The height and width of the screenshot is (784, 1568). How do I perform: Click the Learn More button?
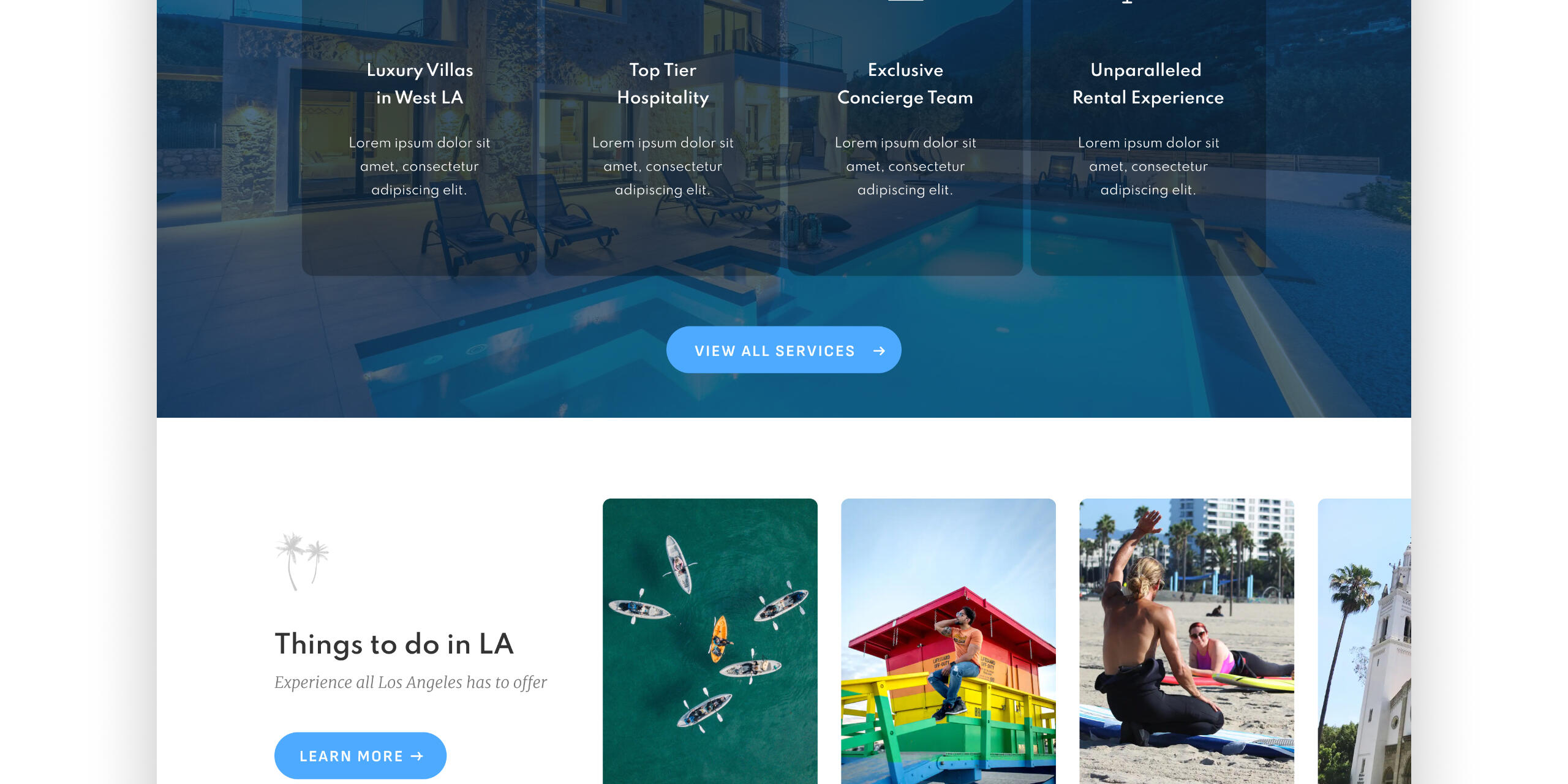(x=360, y=756)
